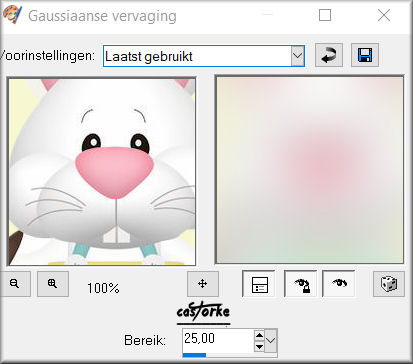Zoom in the preview with plus magnifier
413x364 pixels.
(53, 284)
